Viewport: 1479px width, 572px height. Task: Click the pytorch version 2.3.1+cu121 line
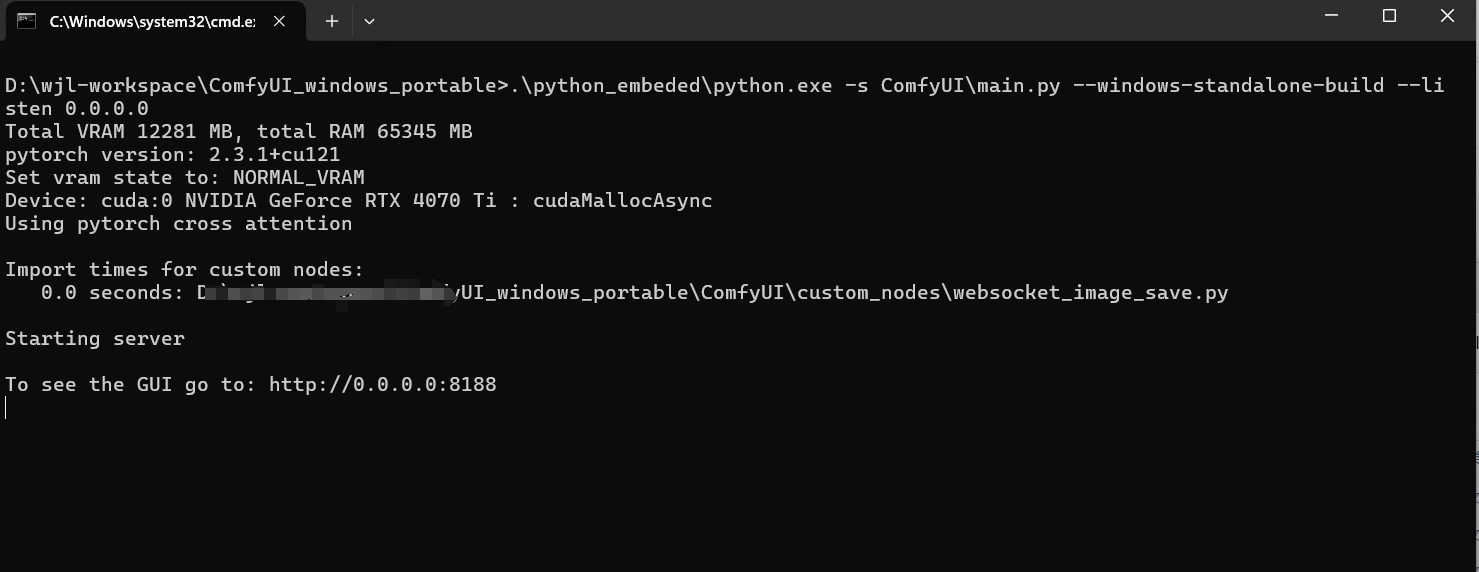[x=172, y=155]
